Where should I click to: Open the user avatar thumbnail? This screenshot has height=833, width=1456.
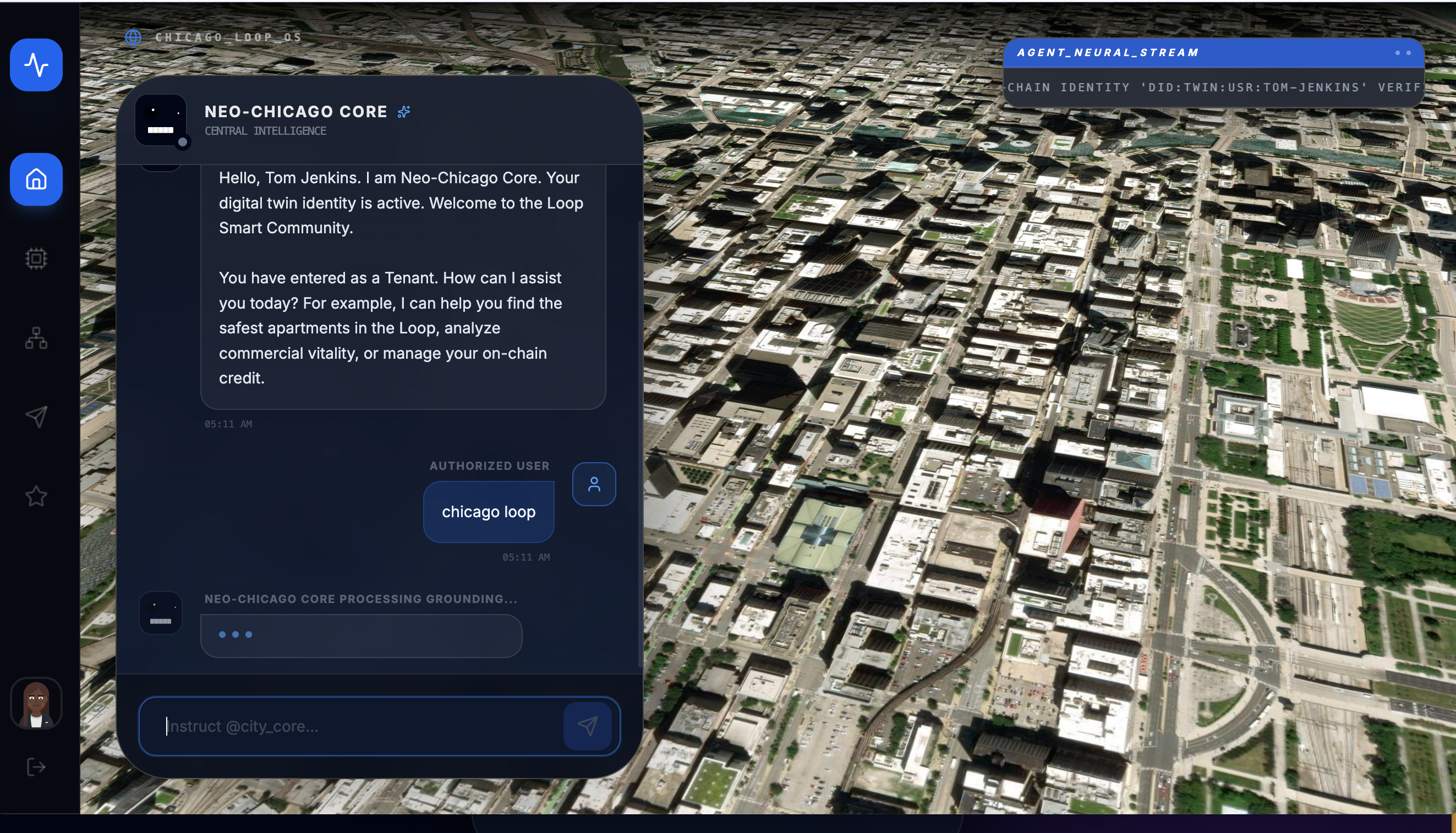coord(36,703)
